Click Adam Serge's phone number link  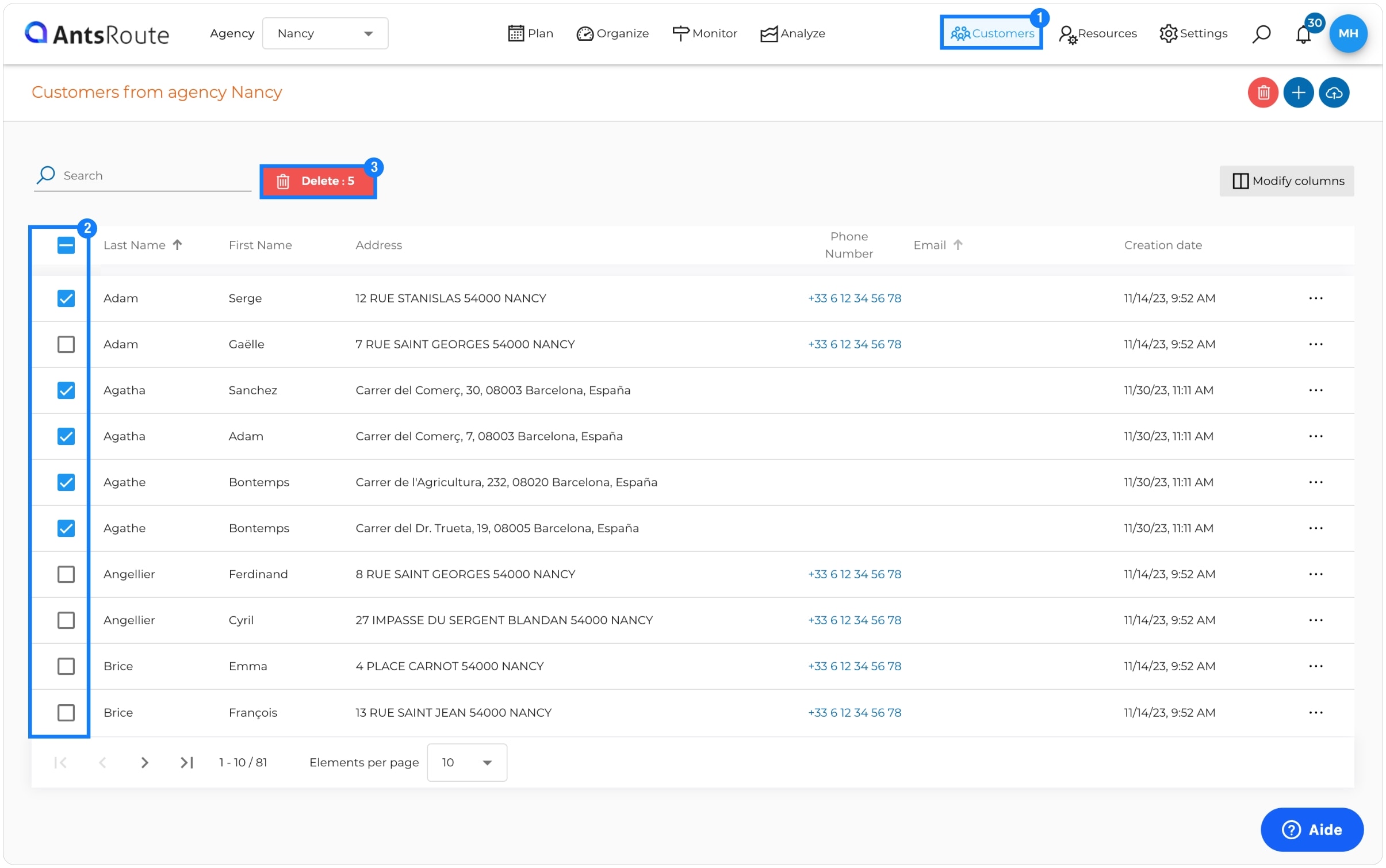point(854,298)
